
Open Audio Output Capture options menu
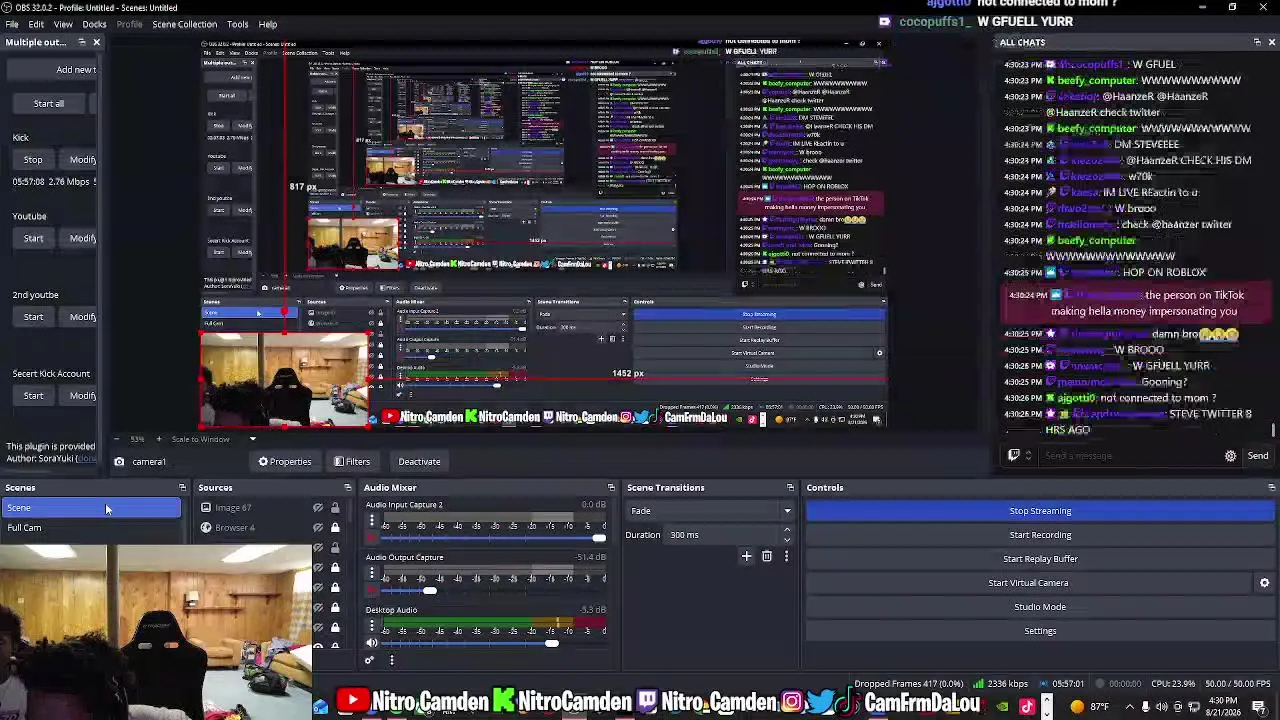tap(372, 574)
